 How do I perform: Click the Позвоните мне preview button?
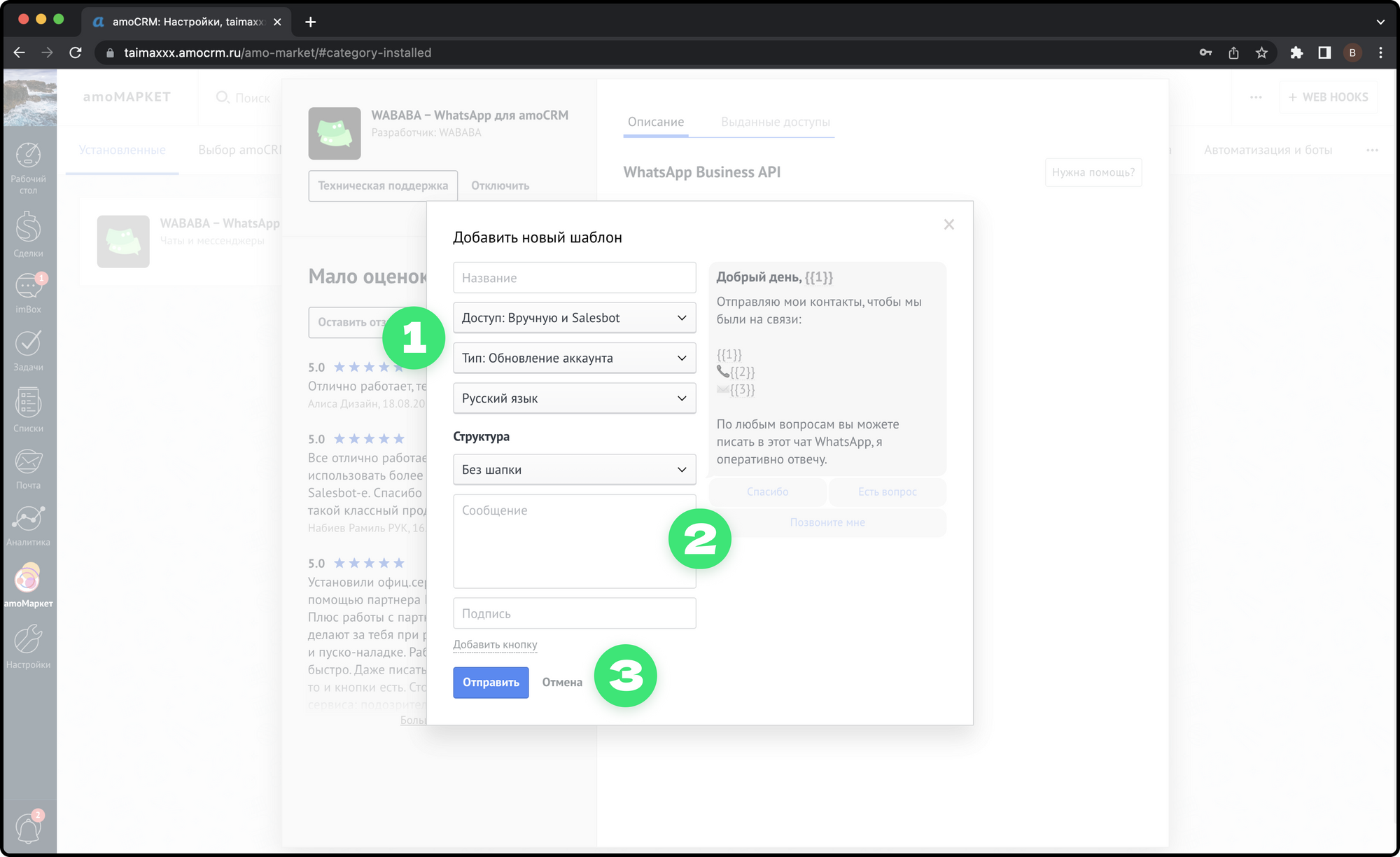tap(827, 522)
